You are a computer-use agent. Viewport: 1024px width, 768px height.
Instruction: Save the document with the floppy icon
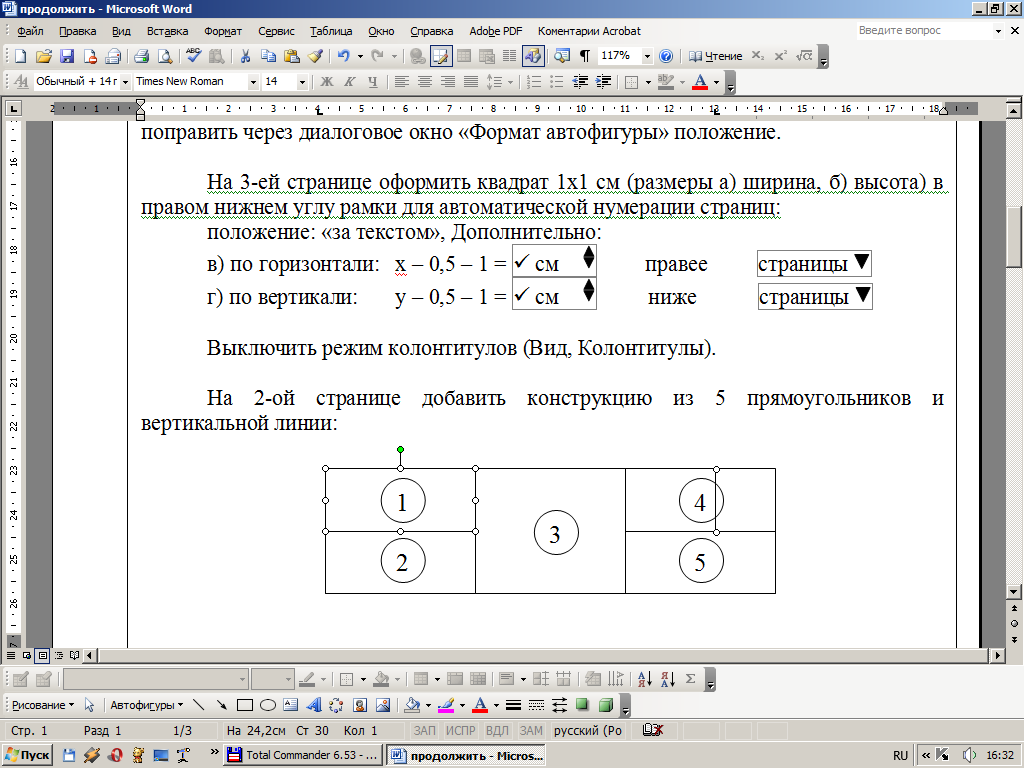click(67, 56)
